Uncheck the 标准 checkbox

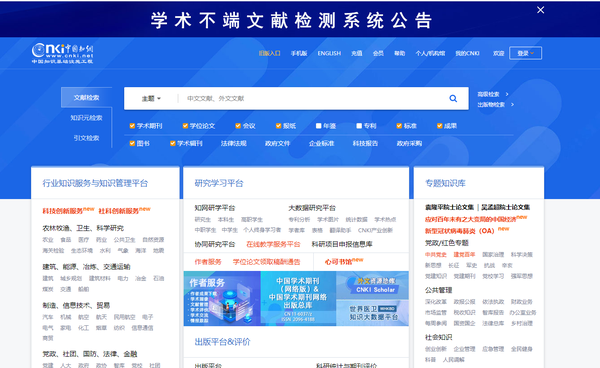point(399,126)
